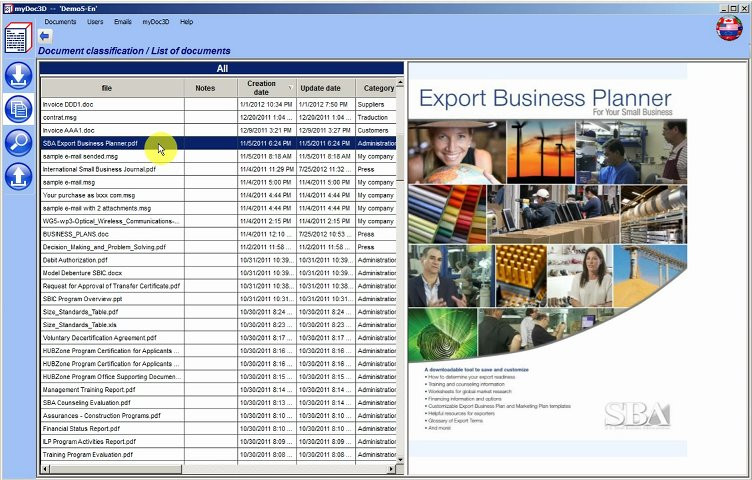Click the Creation date column header

[x=267, y=88]
